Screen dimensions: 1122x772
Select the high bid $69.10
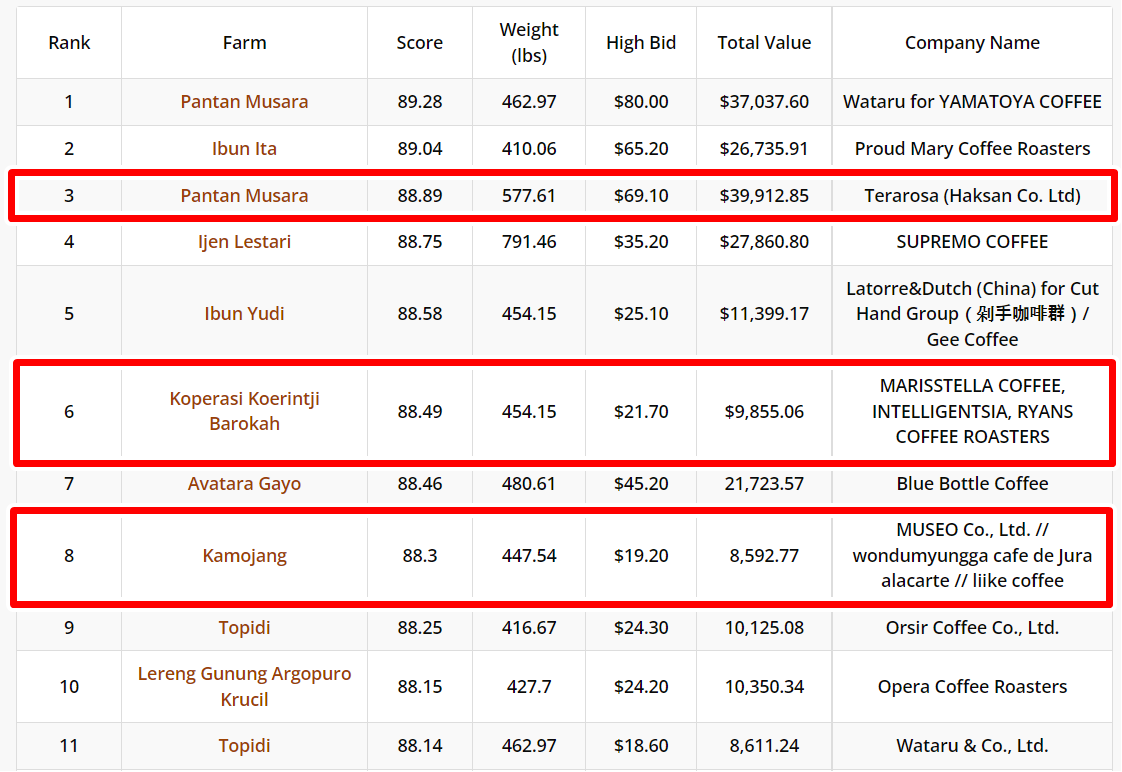(641, 196)
